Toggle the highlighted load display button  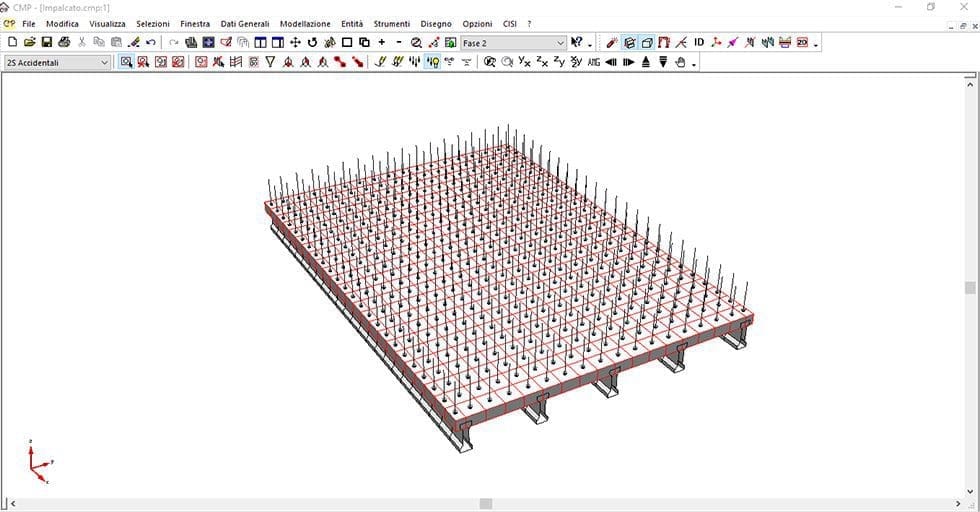pyautogui.click(x=432, y=62)
